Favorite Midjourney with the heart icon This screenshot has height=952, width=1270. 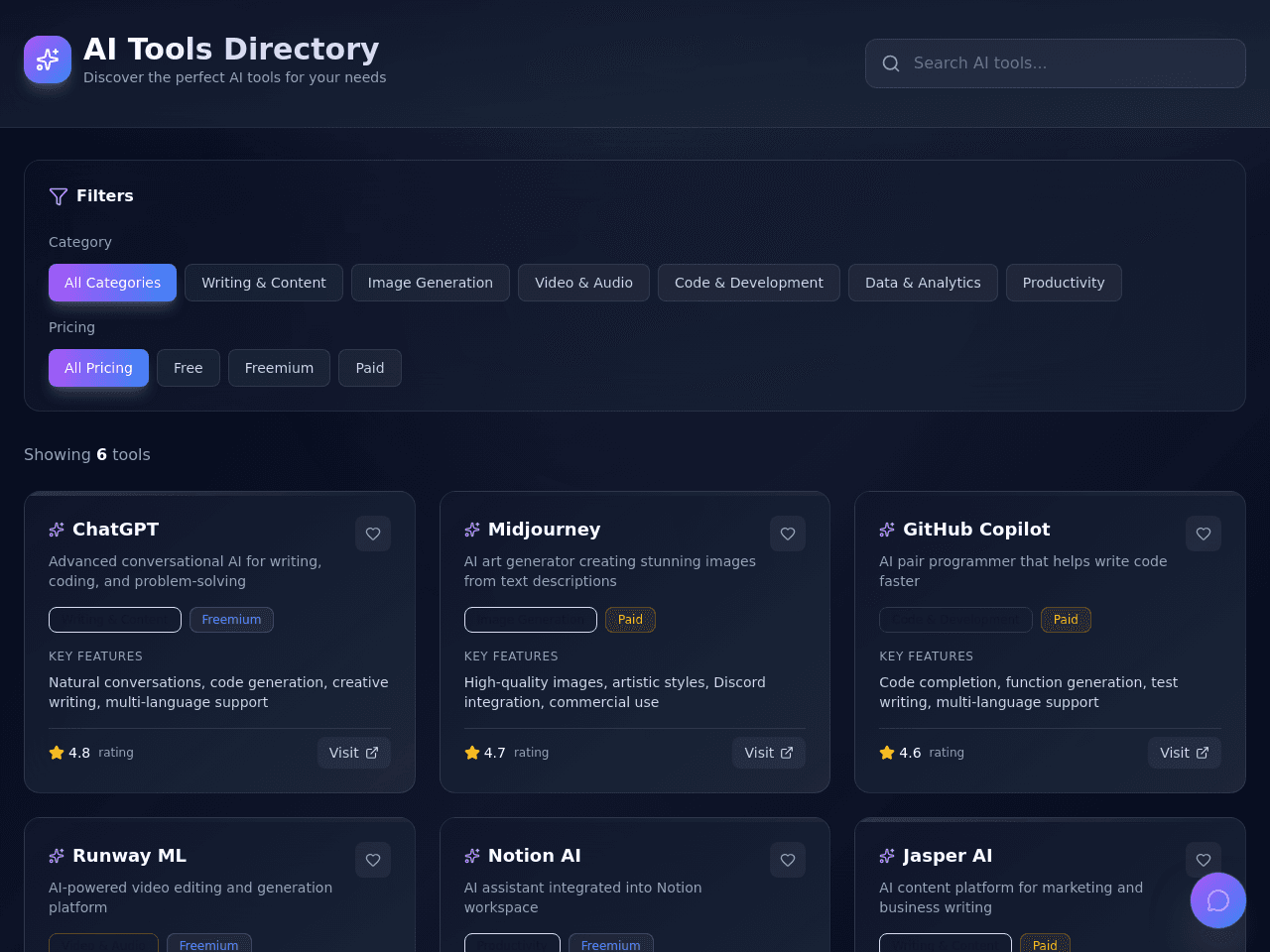point(788,534)
